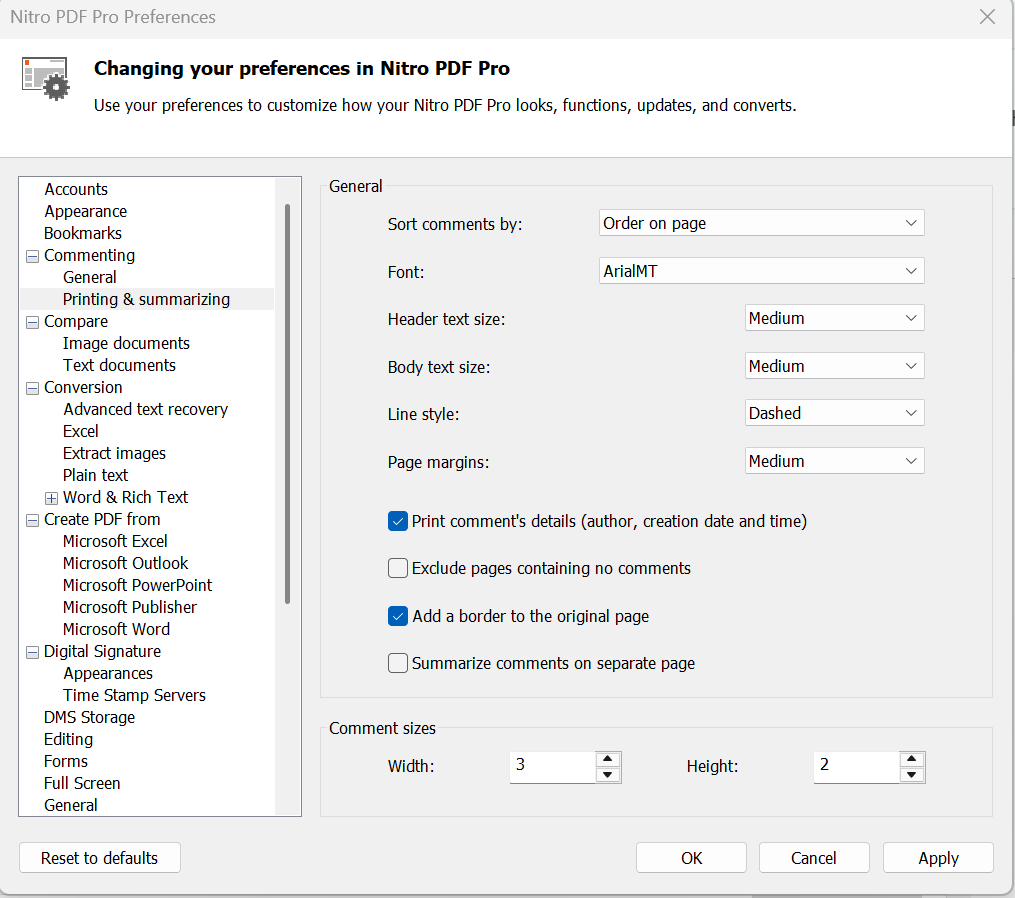Select Microsoft Outlook tree item
This screenshot has height=898, width=1015.
(126, 563)
